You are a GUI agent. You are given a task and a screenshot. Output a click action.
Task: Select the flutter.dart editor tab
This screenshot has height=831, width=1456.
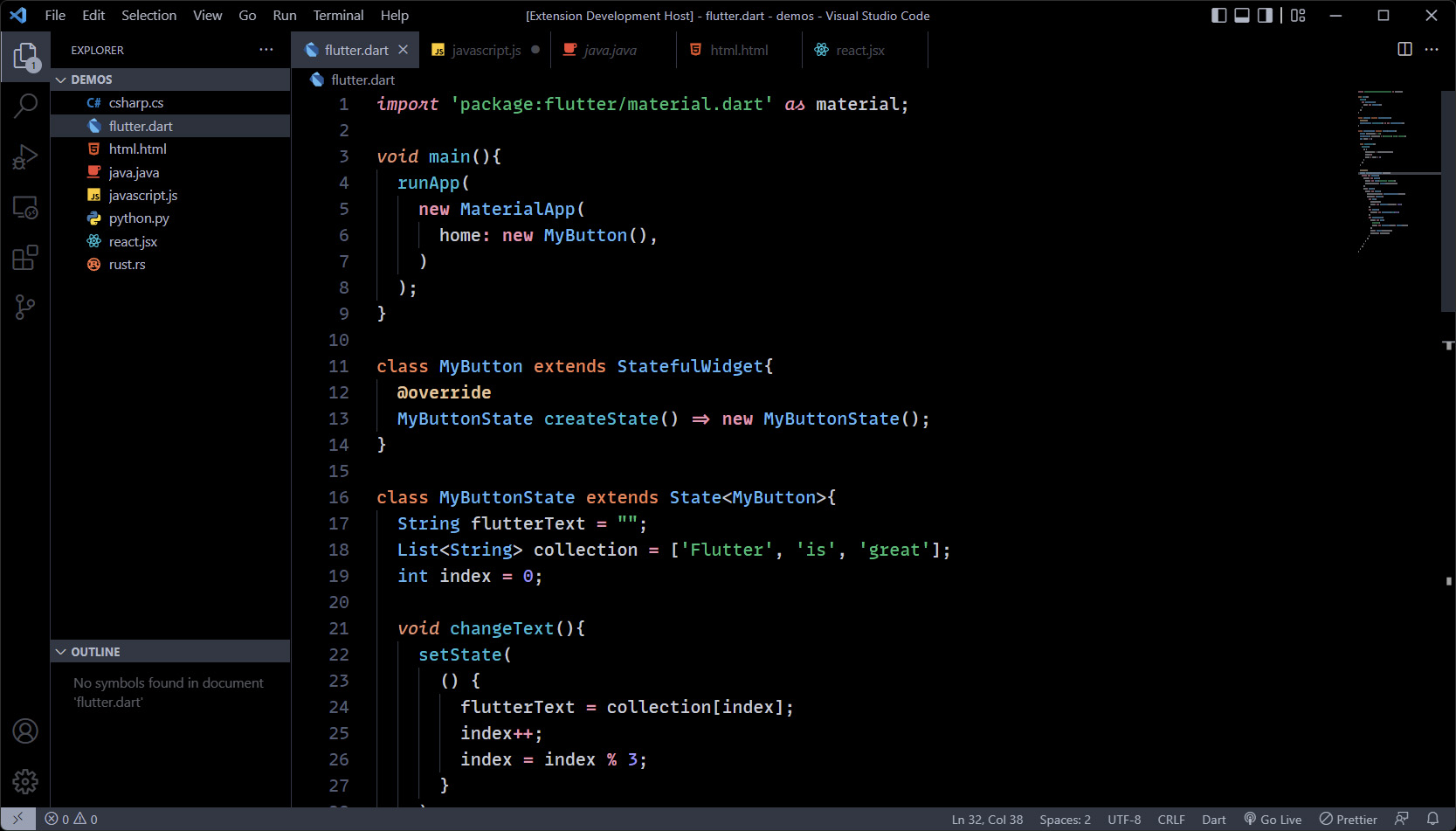[355, 50]
